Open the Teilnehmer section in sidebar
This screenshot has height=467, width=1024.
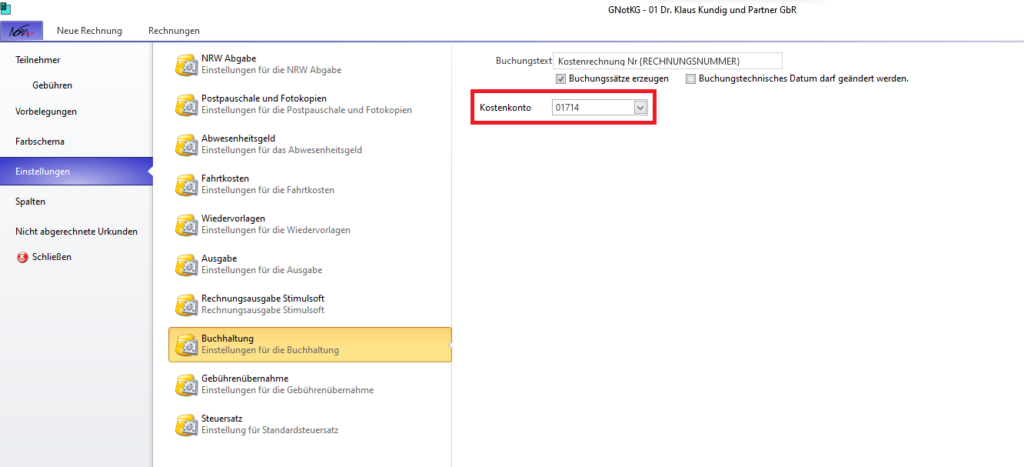(x=36, y=61)
